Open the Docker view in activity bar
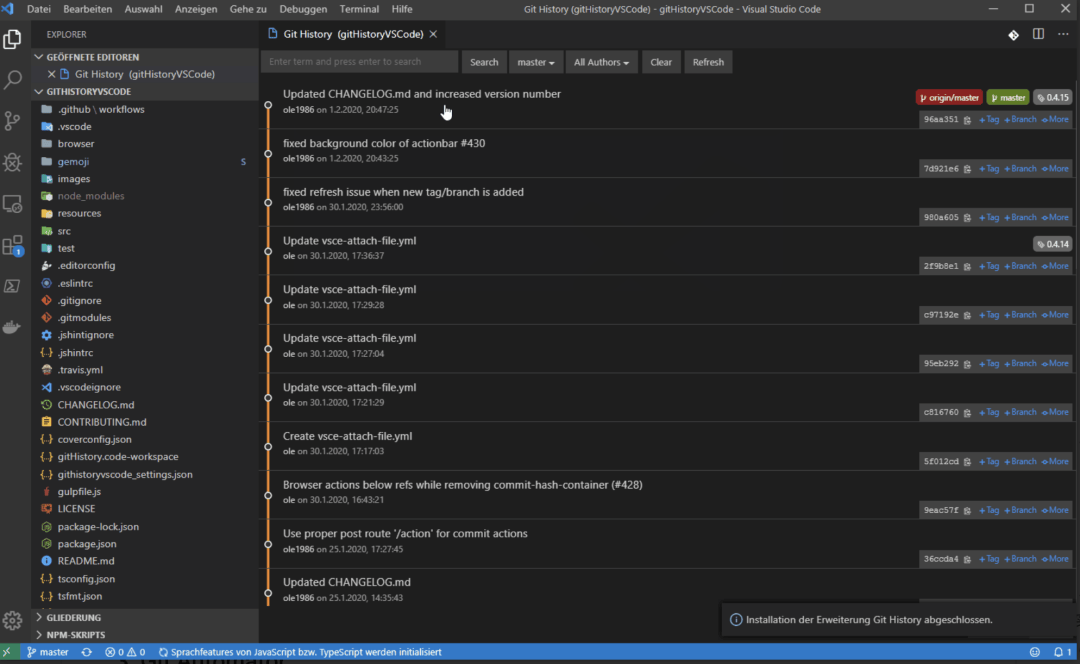1080x664 pixels. (12, 328)
